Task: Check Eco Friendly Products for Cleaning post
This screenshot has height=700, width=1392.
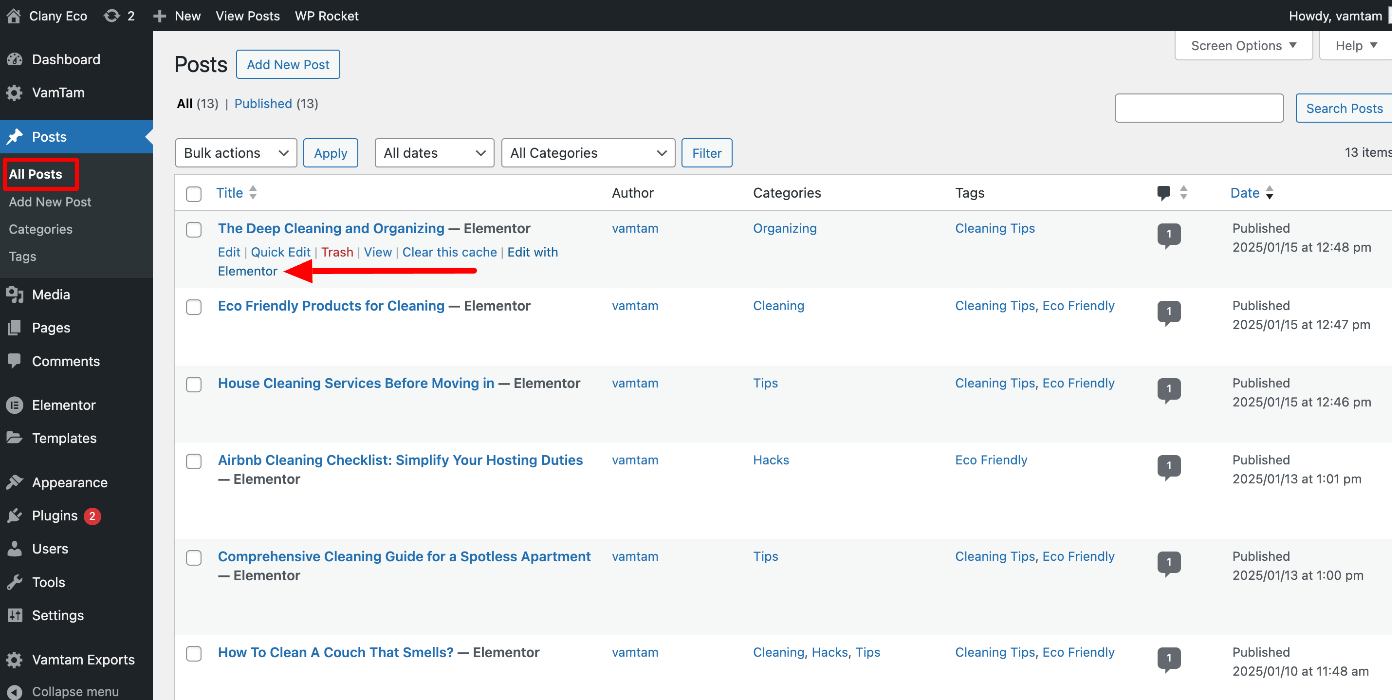Action: pyautogui.click(x=194, y=307)
